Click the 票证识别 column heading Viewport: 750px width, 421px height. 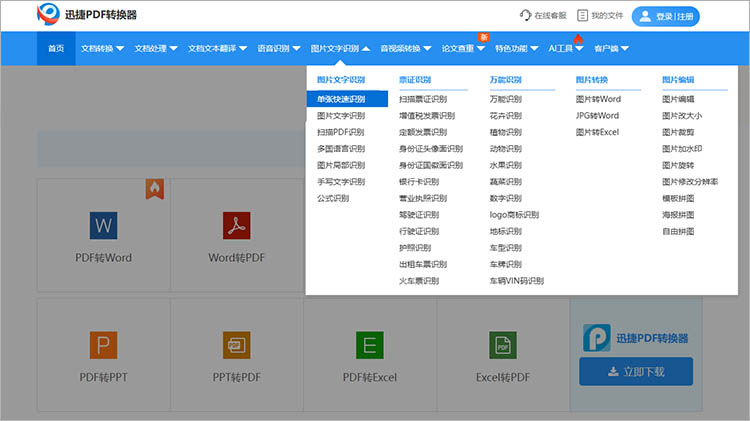[415, 80]
